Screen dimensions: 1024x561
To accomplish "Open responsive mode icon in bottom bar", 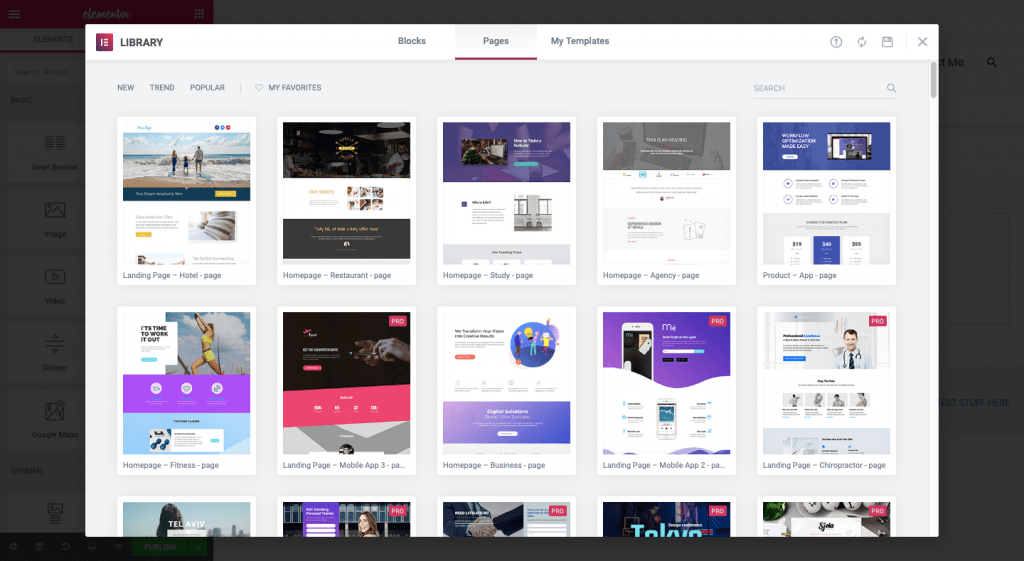I will [x=92, y=547].
